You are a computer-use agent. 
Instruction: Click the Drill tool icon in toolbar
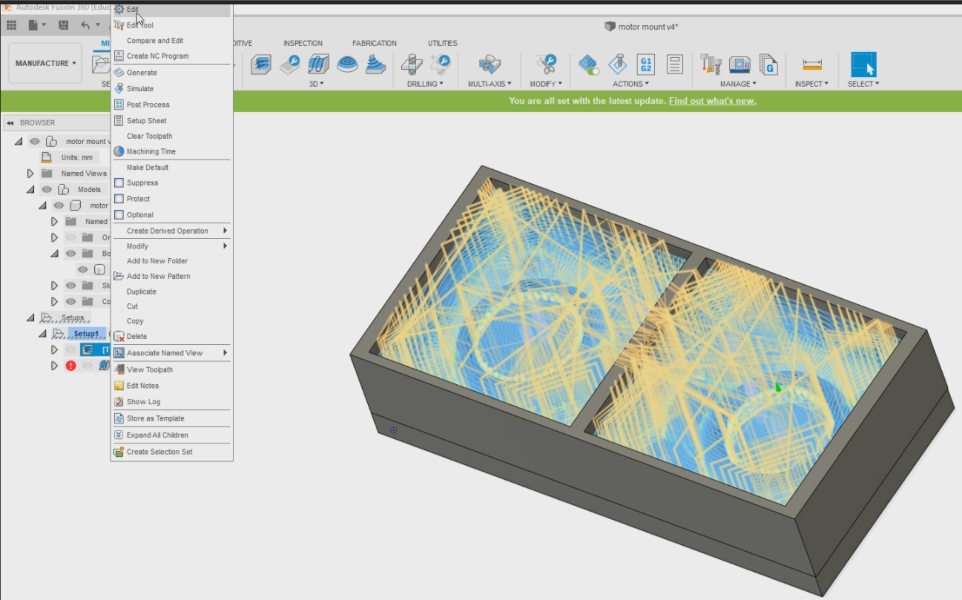[x=411, y=64]
